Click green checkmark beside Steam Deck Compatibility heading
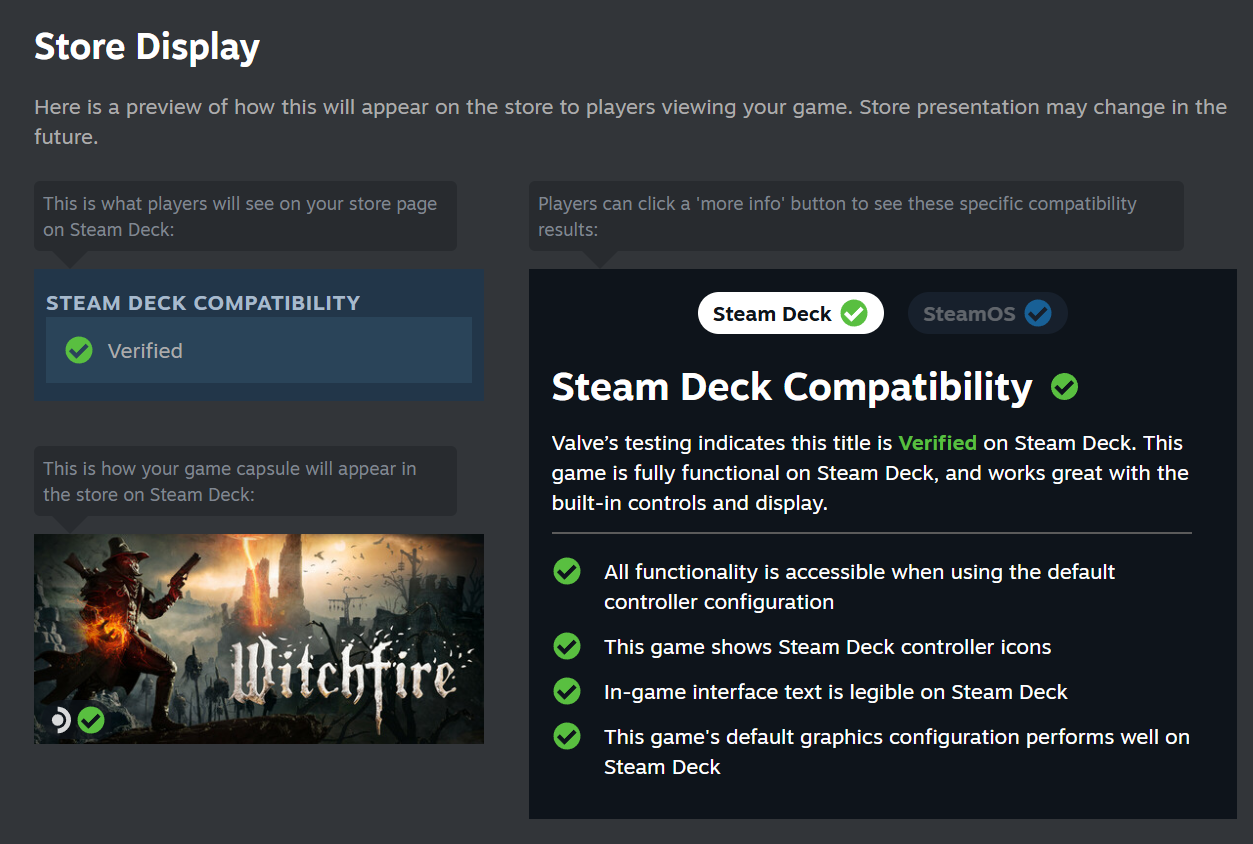 tap(1065, 387)
